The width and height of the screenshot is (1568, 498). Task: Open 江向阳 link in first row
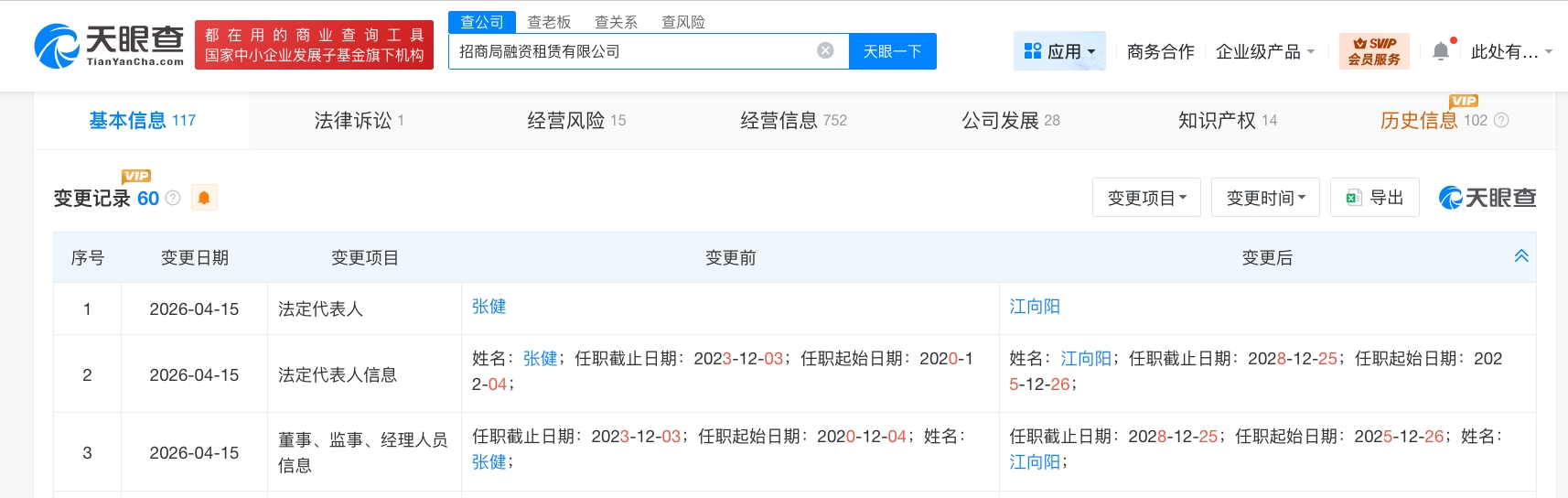[x=1035, y=307]
